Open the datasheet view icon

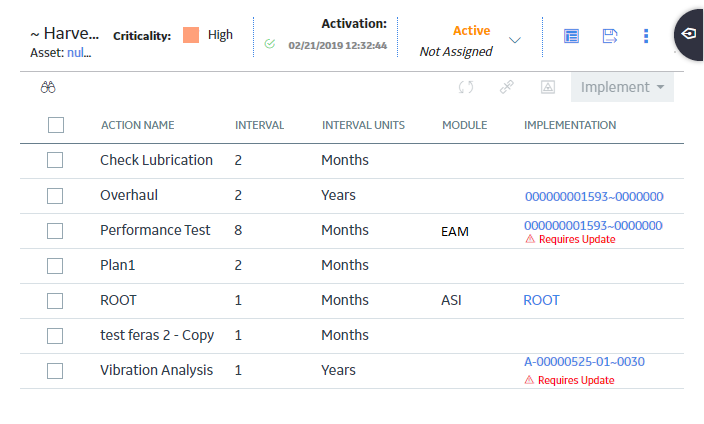click(571, 36)
